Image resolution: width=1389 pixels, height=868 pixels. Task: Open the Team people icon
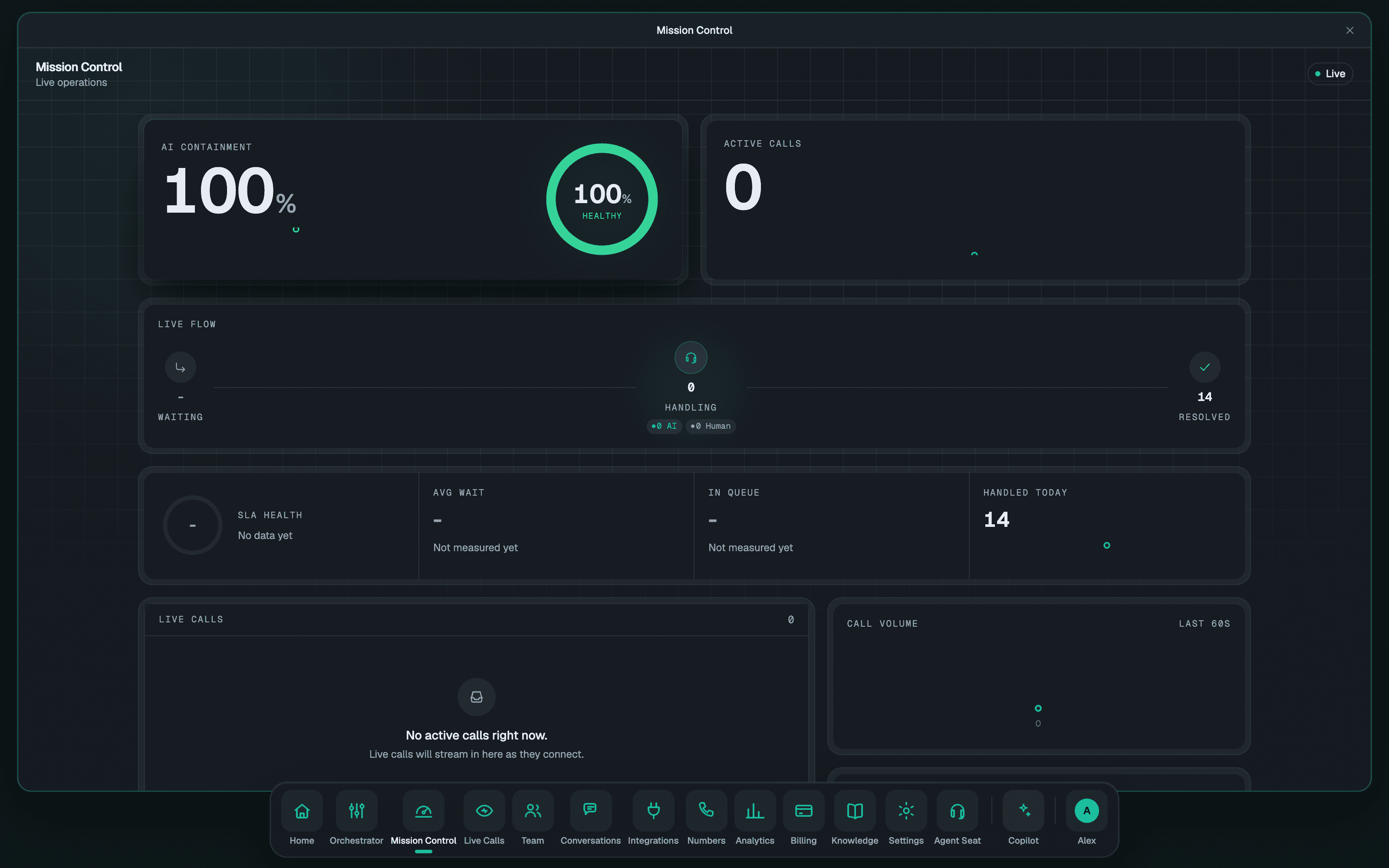(x=533, y=810)
